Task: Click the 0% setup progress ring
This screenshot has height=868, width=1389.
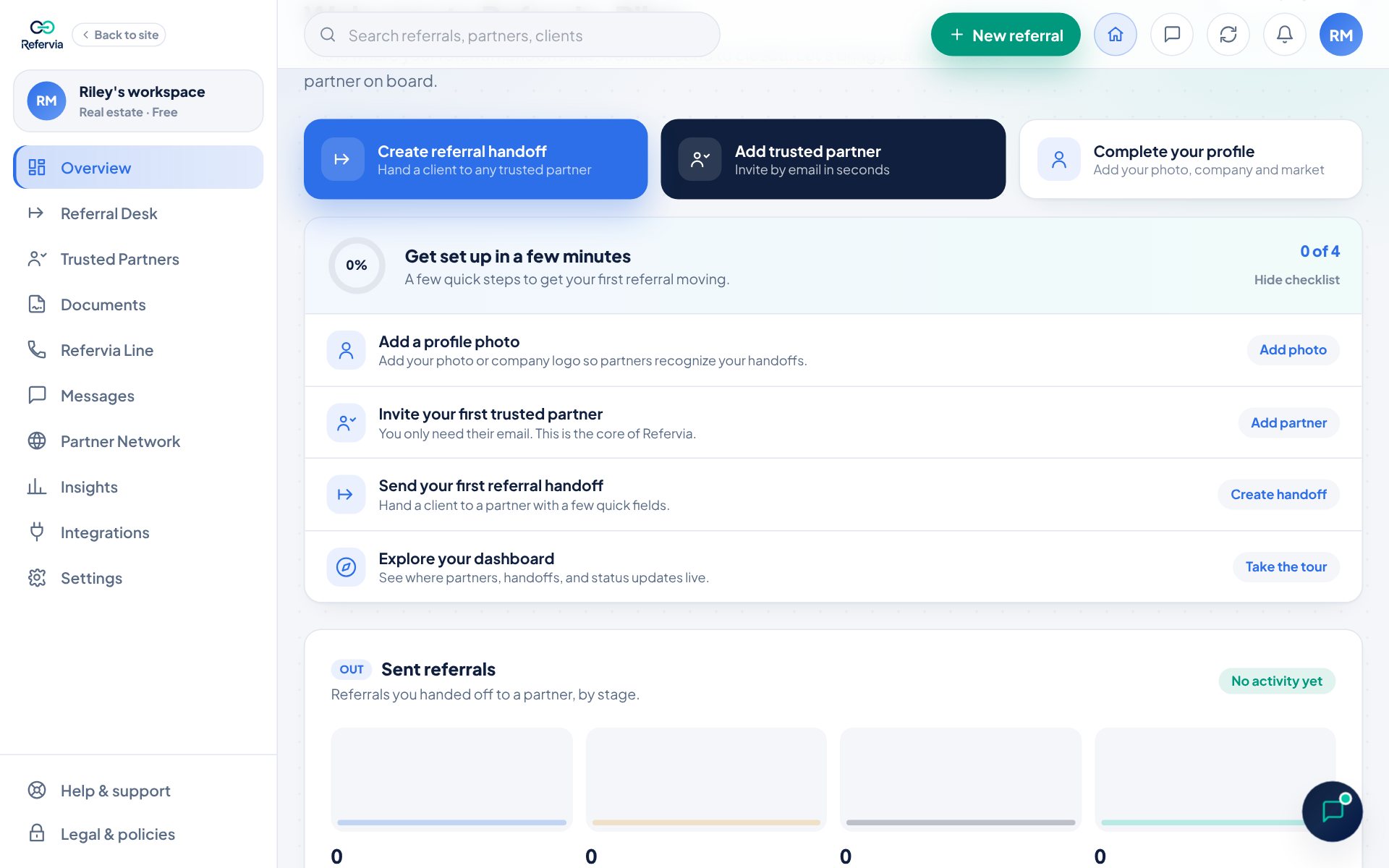Action: (357, 265)
